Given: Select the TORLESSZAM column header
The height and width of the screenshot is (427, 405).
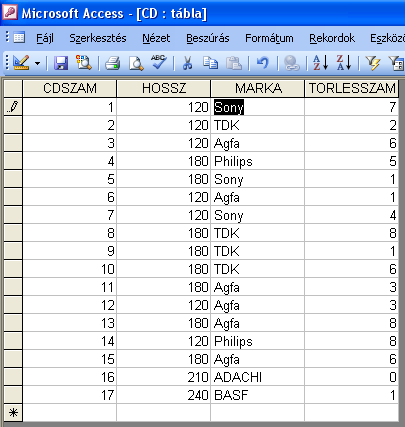Looking at the screenshot, I should [352, 88].
